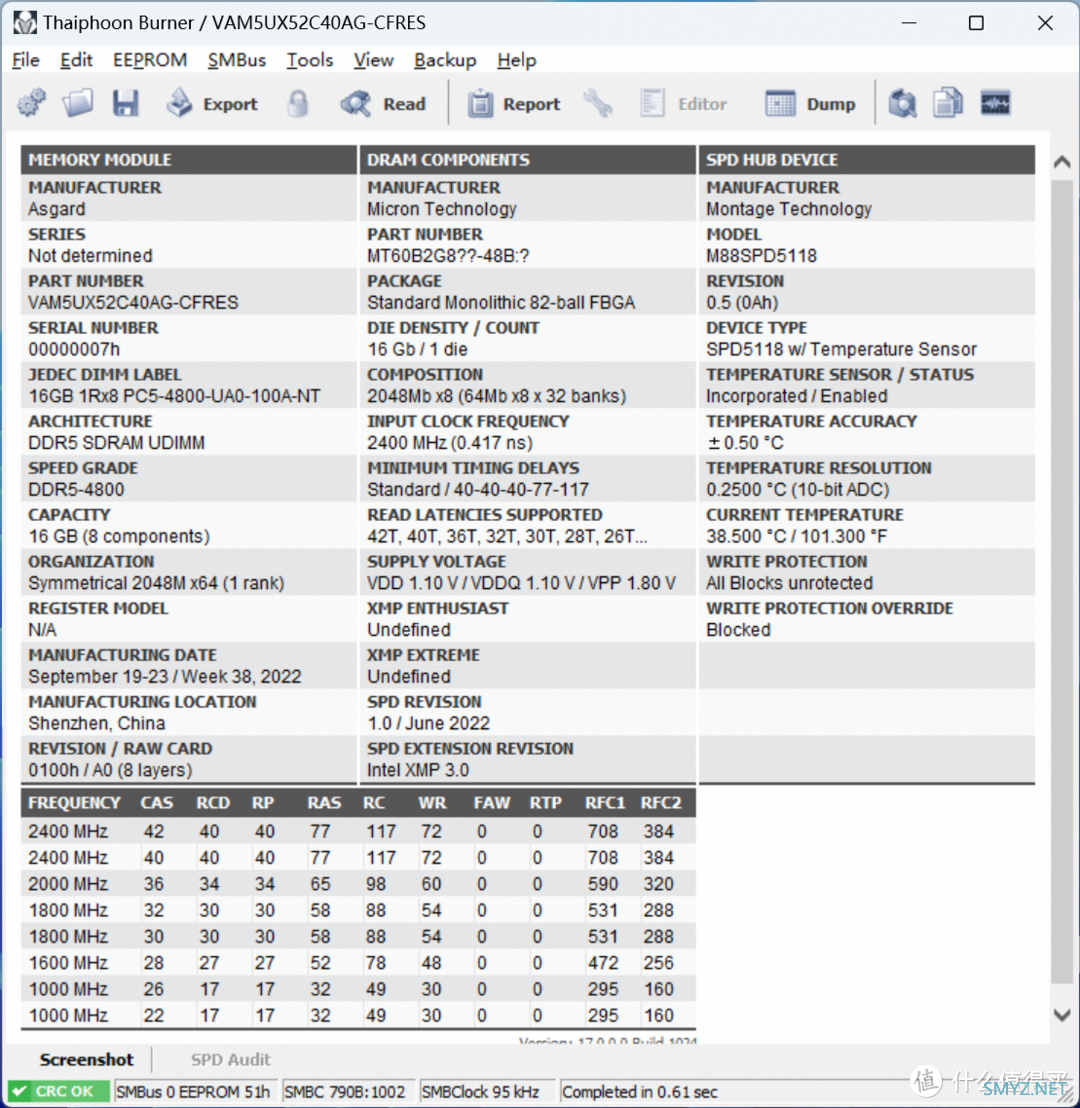Click the Micron Technology manufacturer value

[x=442, y=209]
